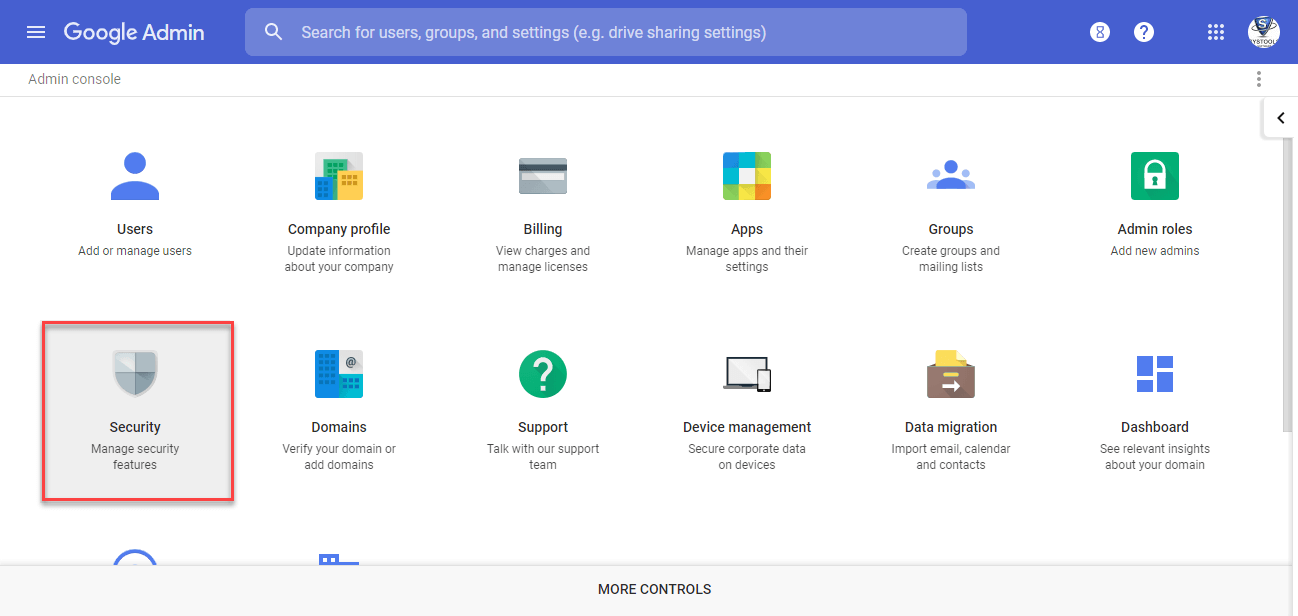This screenshot has width=1298, height=616.
Task: Click the vertical page scrollbar
Action: (x=1289, y=285)
